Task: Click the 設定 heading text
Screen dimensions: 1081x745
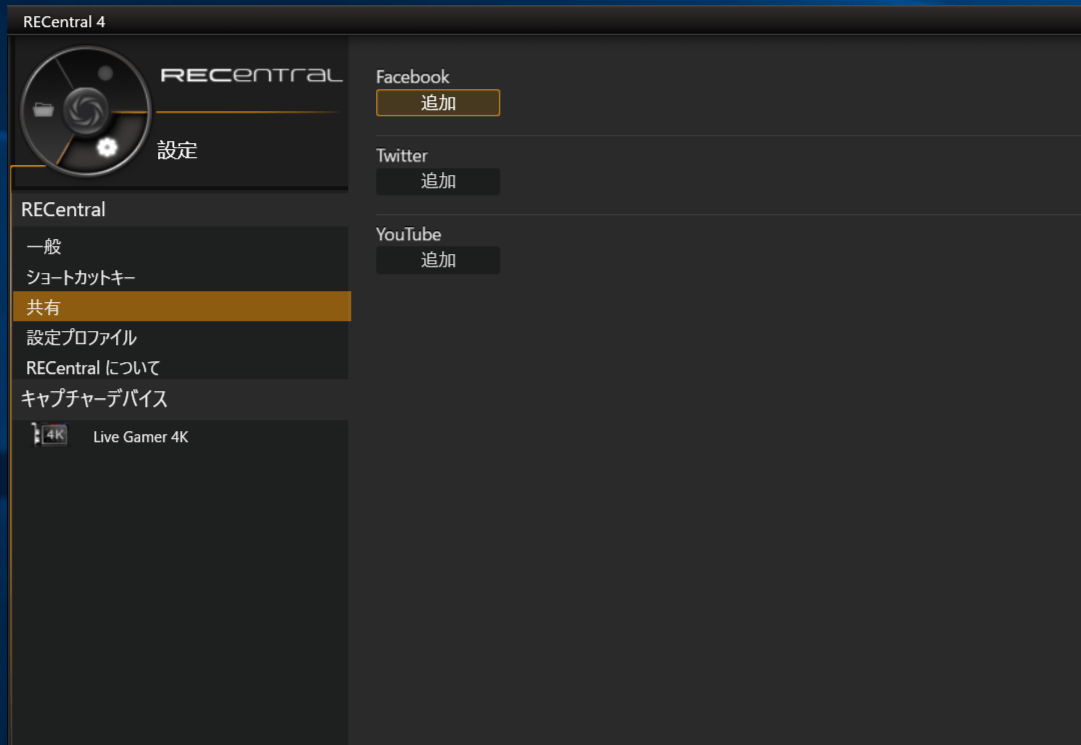Action: (x=177, y=150)
